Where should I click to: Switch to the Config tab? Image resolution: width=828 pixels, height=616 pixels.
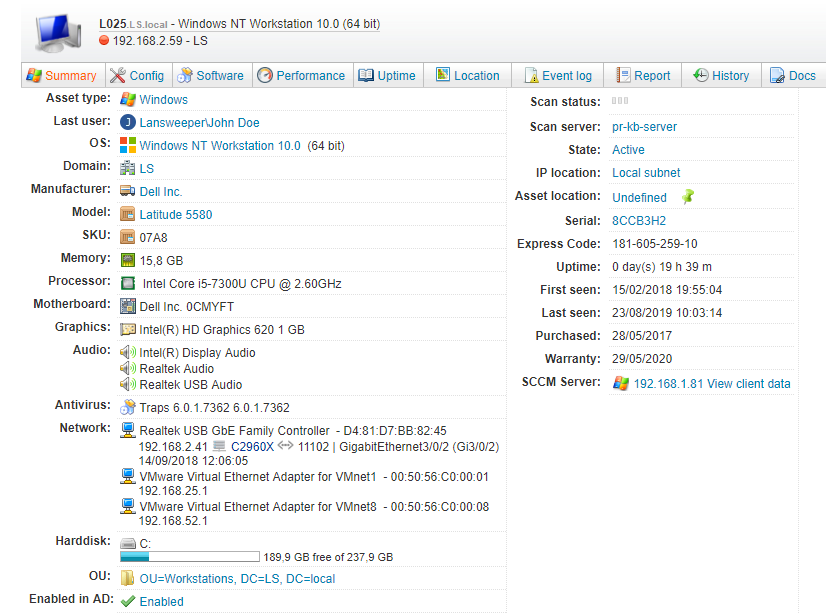[x=137, y=75]
